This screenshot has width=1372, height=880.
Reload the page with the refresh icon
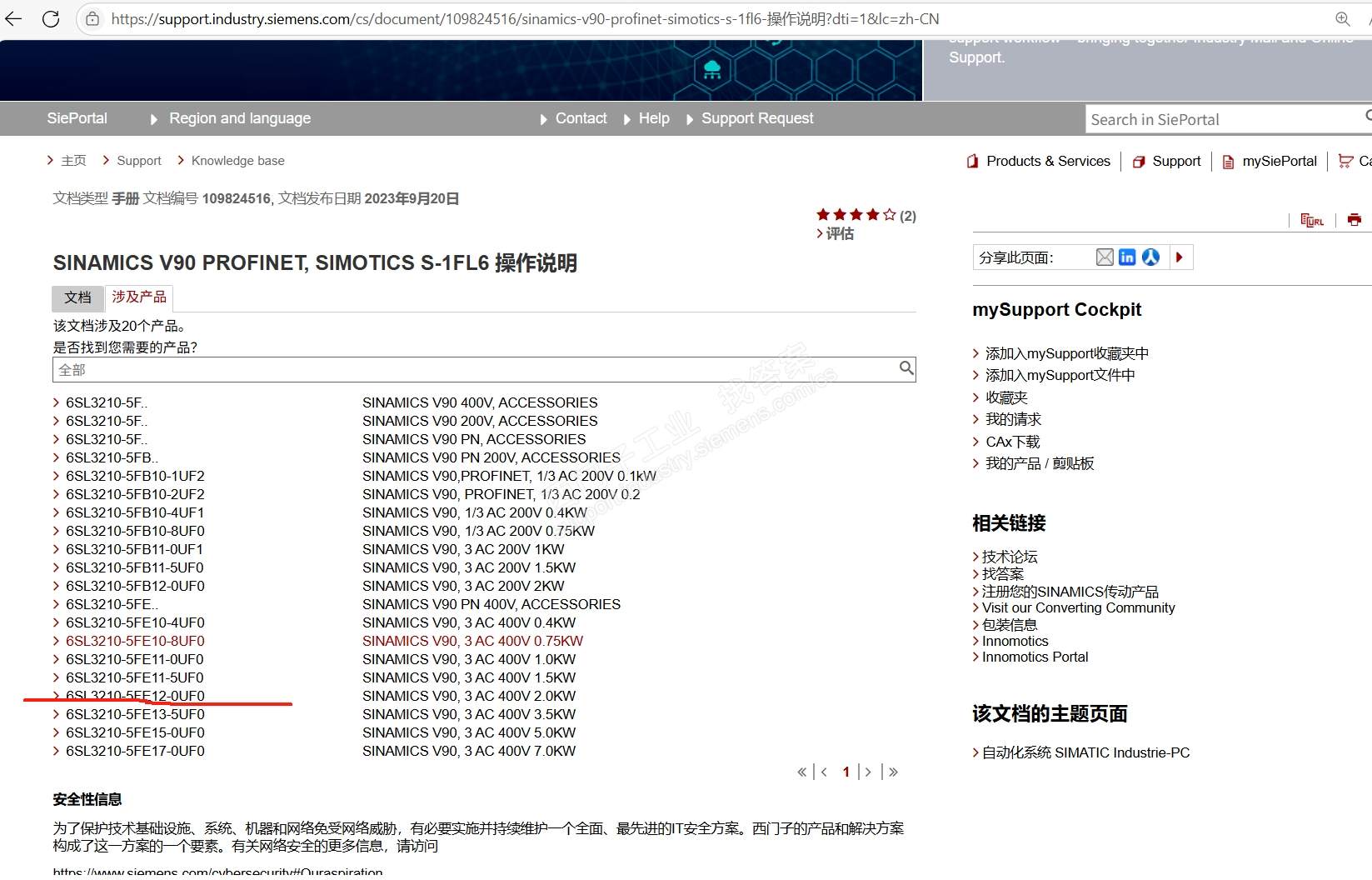coord(51,18)
